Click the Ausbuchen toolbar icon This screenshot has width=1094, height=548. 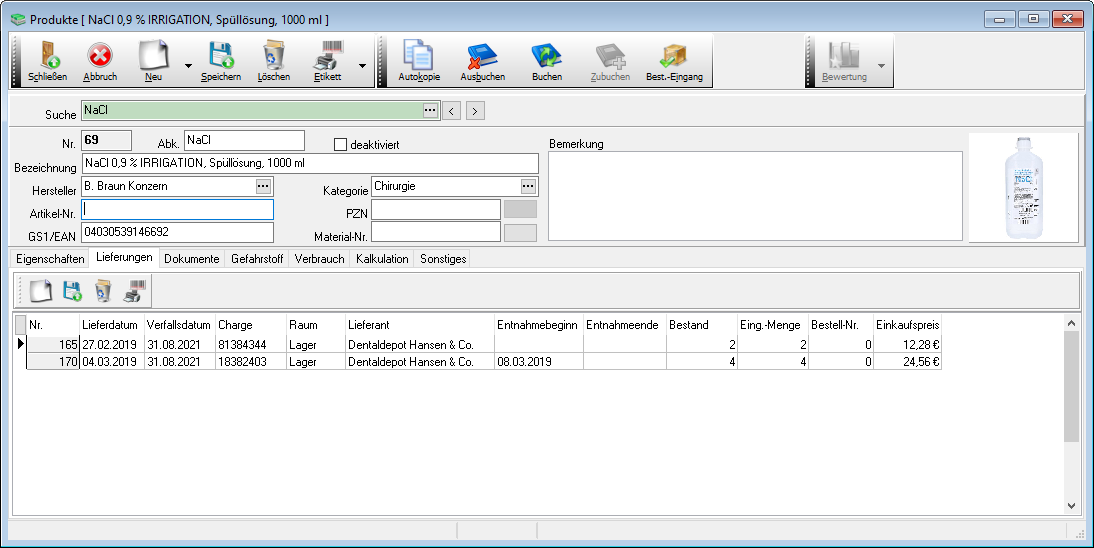coord(482,59)
